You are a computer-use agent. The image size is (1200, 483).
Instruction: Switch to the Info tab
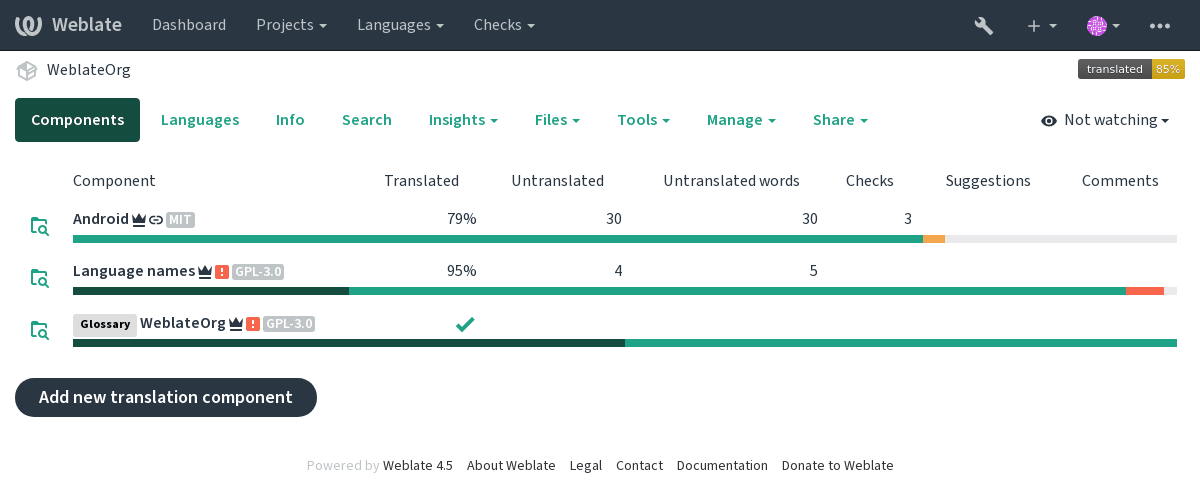[290, 120]
